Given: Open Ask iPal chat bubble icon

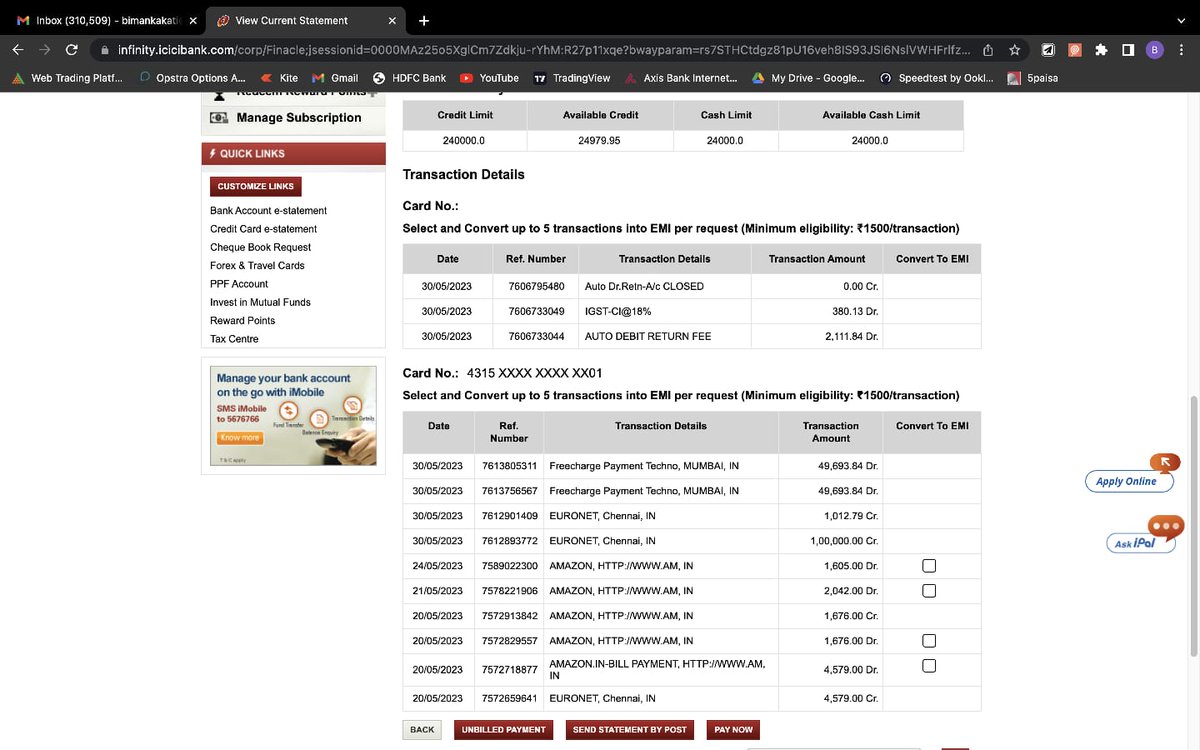Looking at the screenshot, I should [x=1165, y=525].
